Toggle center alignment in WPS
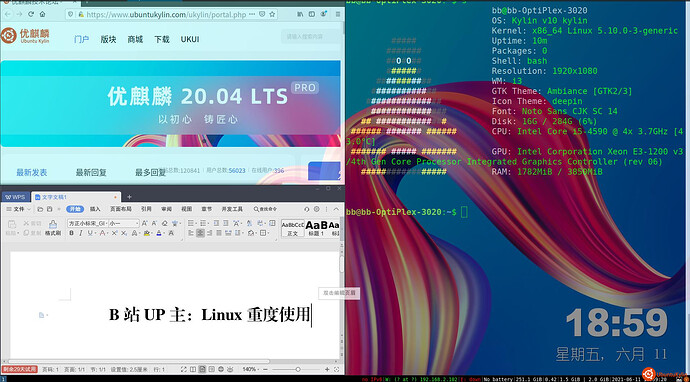 click(x=200, y=233)
